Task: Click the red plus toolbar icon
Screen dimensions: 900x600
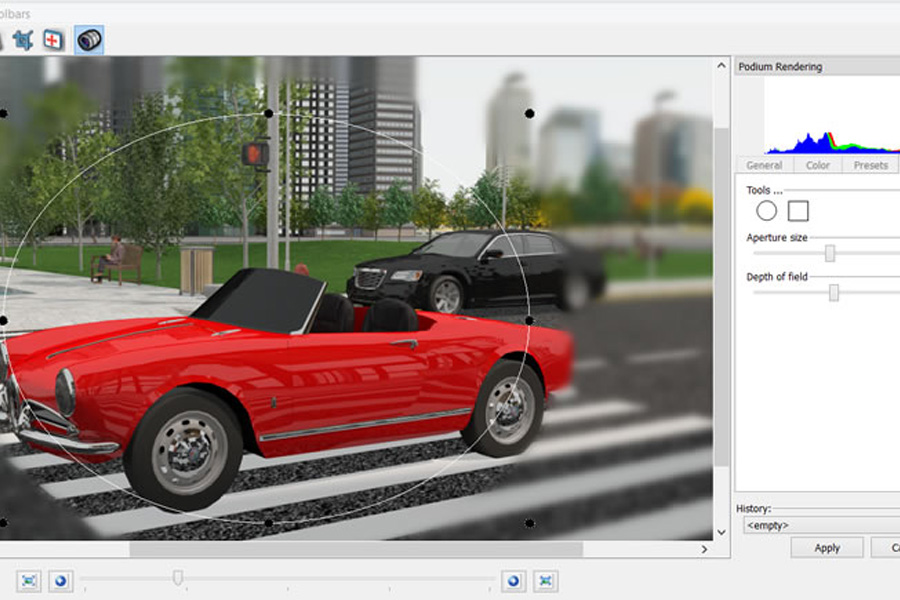Action: coord(54,40)
